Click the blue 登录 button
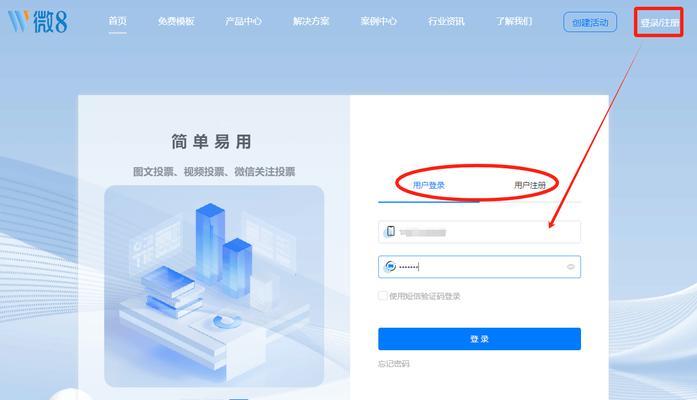The image size is (697, 400). 479,339
